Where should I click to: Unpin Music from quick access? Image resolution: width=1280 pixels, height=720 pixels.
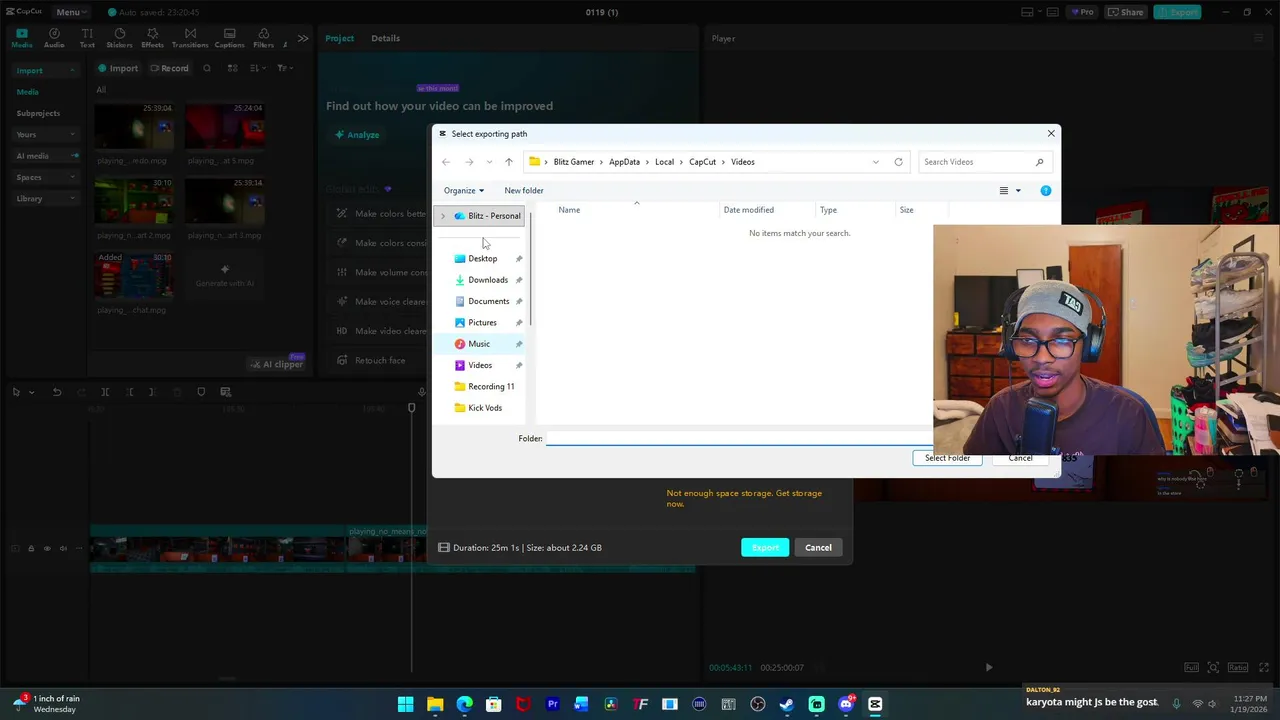point(519,344)
